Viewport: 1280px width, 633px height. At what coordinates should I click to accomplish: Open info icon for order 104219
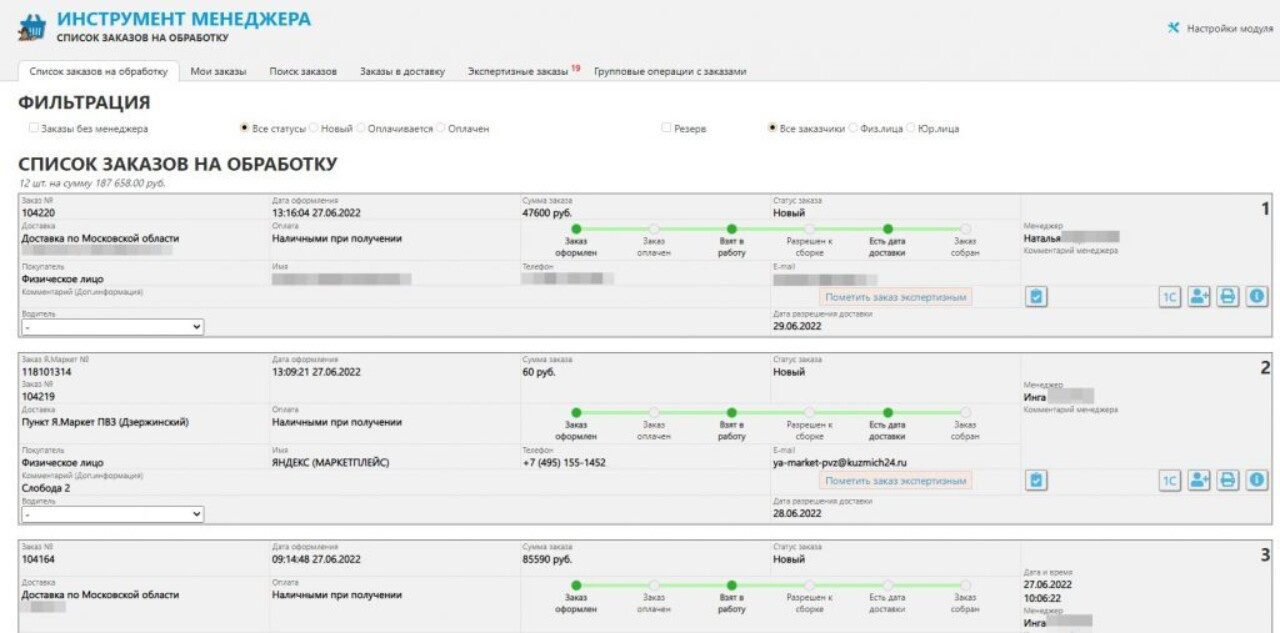tap(1257, 481)
